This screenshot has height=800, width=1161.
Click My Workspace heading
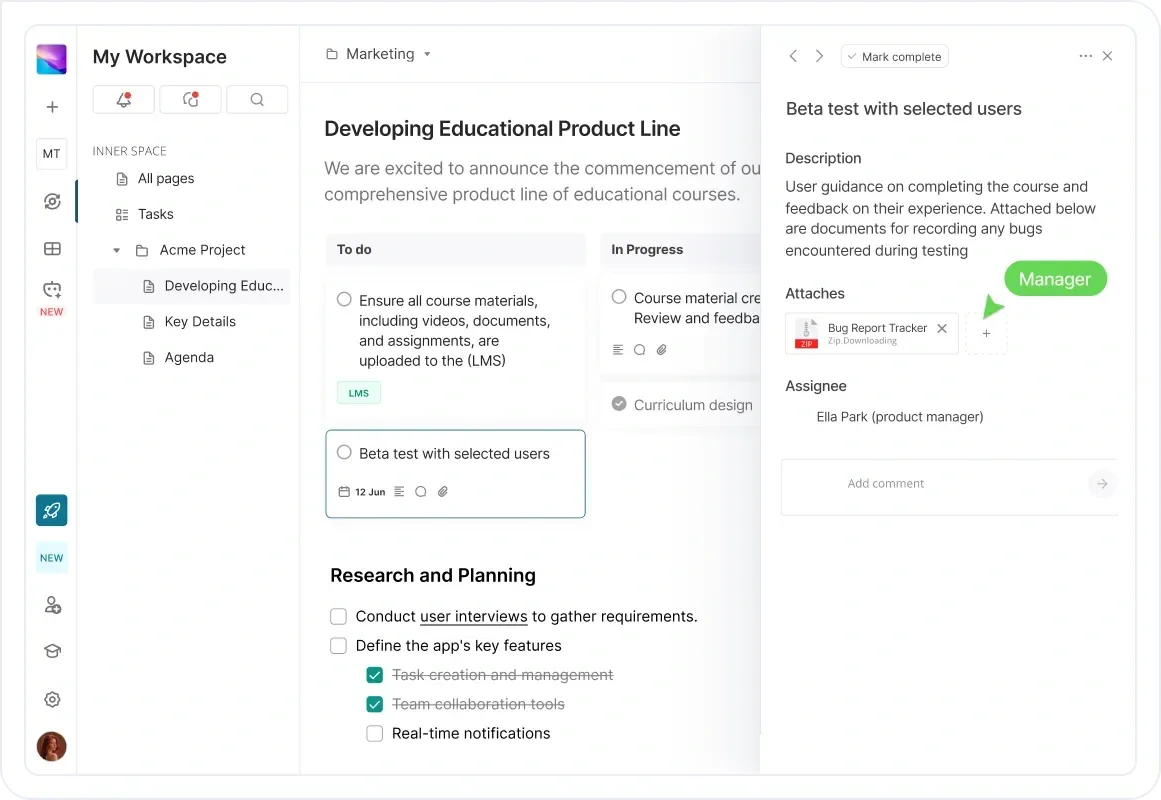[x=159, y=57]
